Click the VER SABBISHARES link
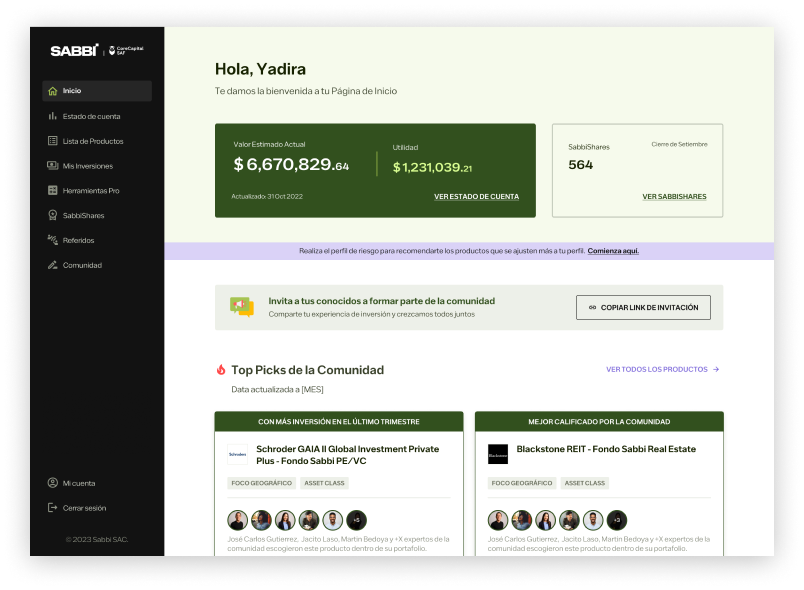 point(674,196)
